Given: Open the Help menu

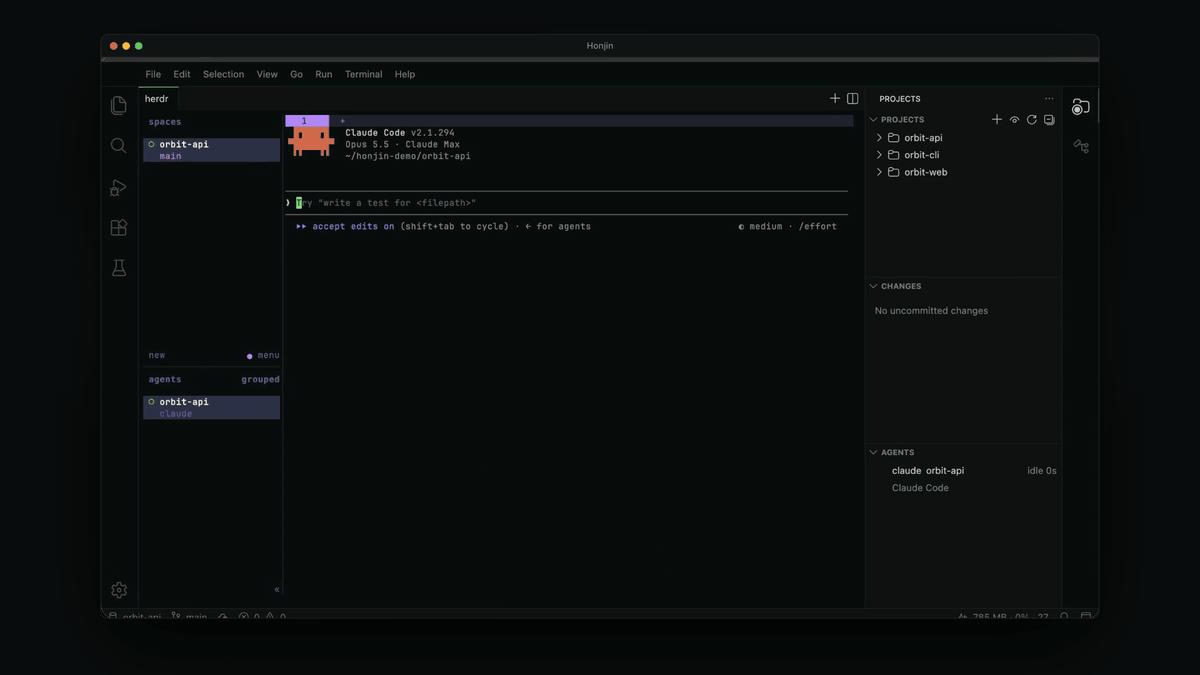Looking at the screenshot, I should pos(405,74).
